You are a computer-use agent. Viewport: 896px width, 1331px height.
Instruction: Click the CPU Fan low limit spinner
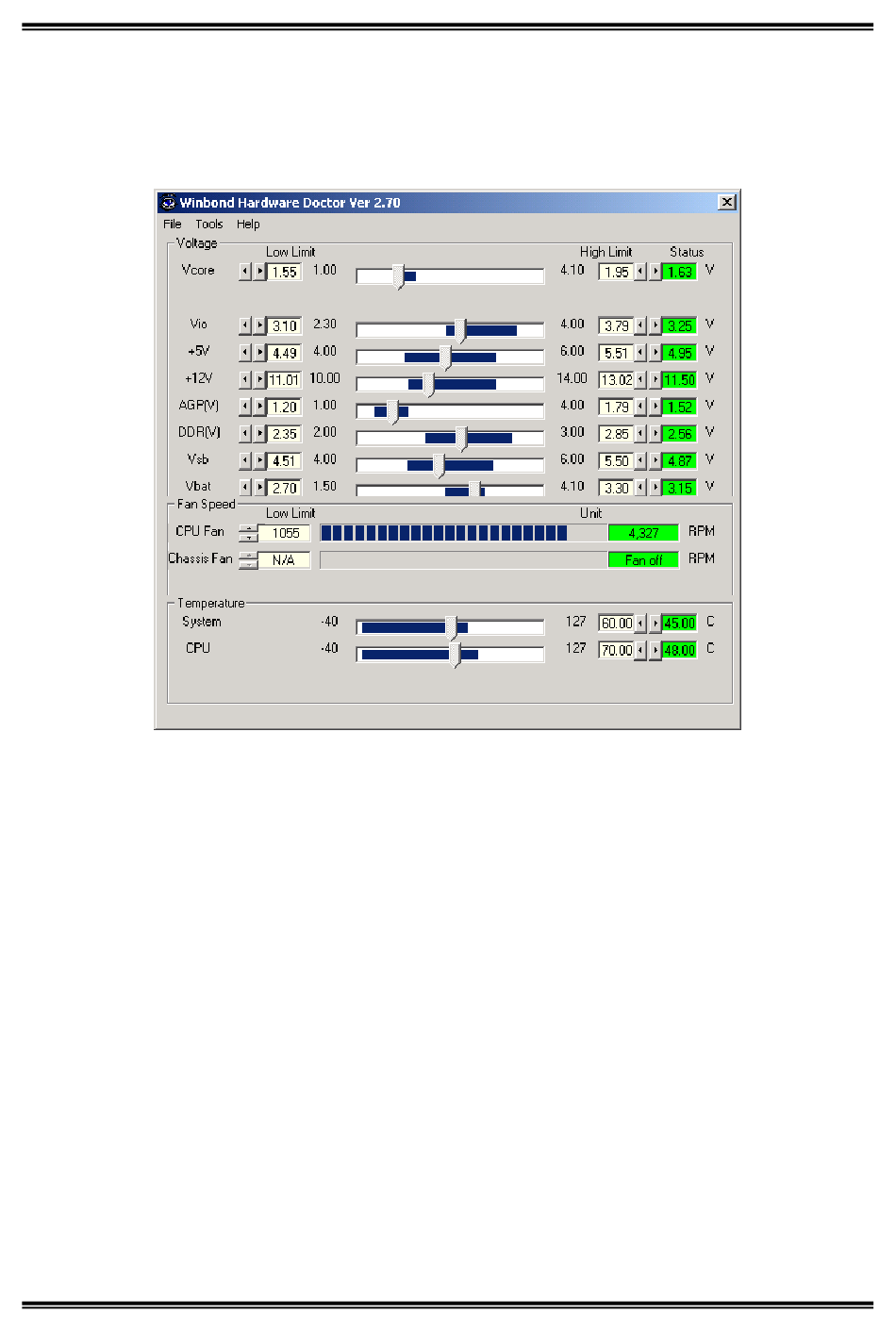248,533
